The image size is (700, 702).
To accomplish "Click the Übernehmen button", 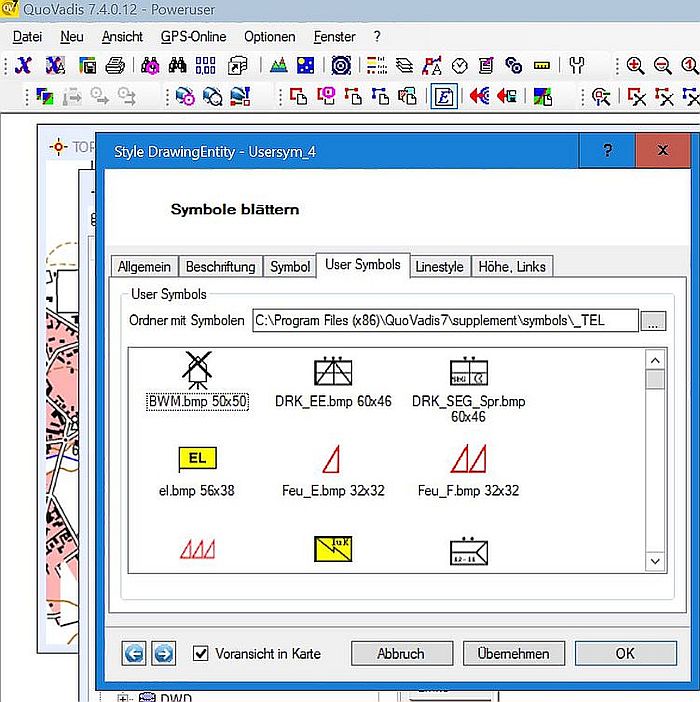I will 513,654.
